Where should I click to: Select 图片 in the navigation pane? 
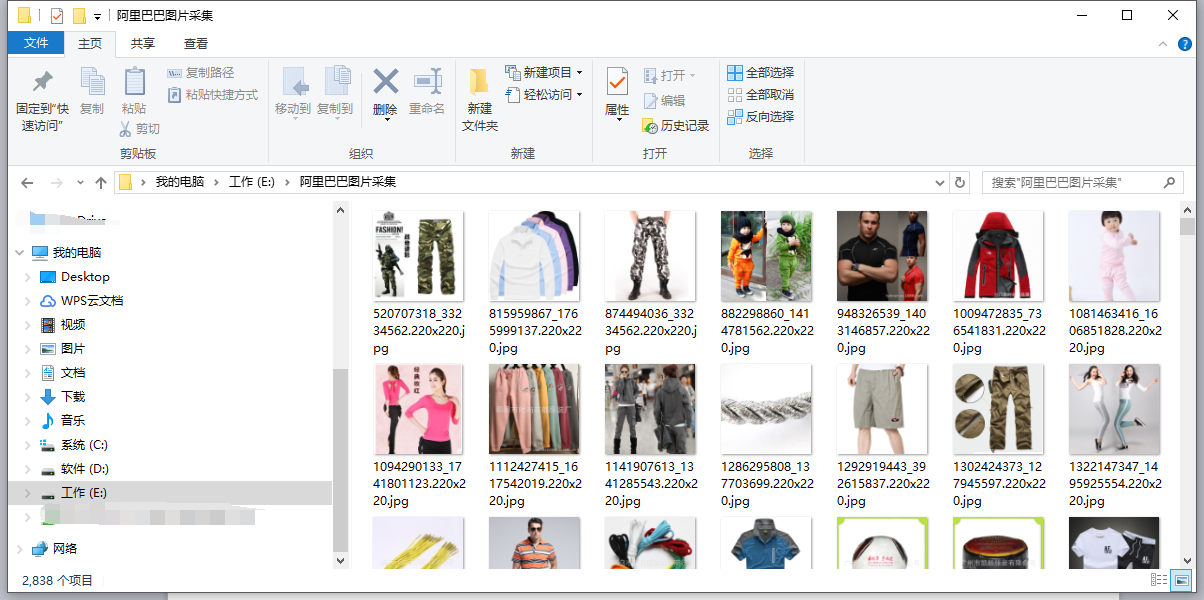click(73, 349)
